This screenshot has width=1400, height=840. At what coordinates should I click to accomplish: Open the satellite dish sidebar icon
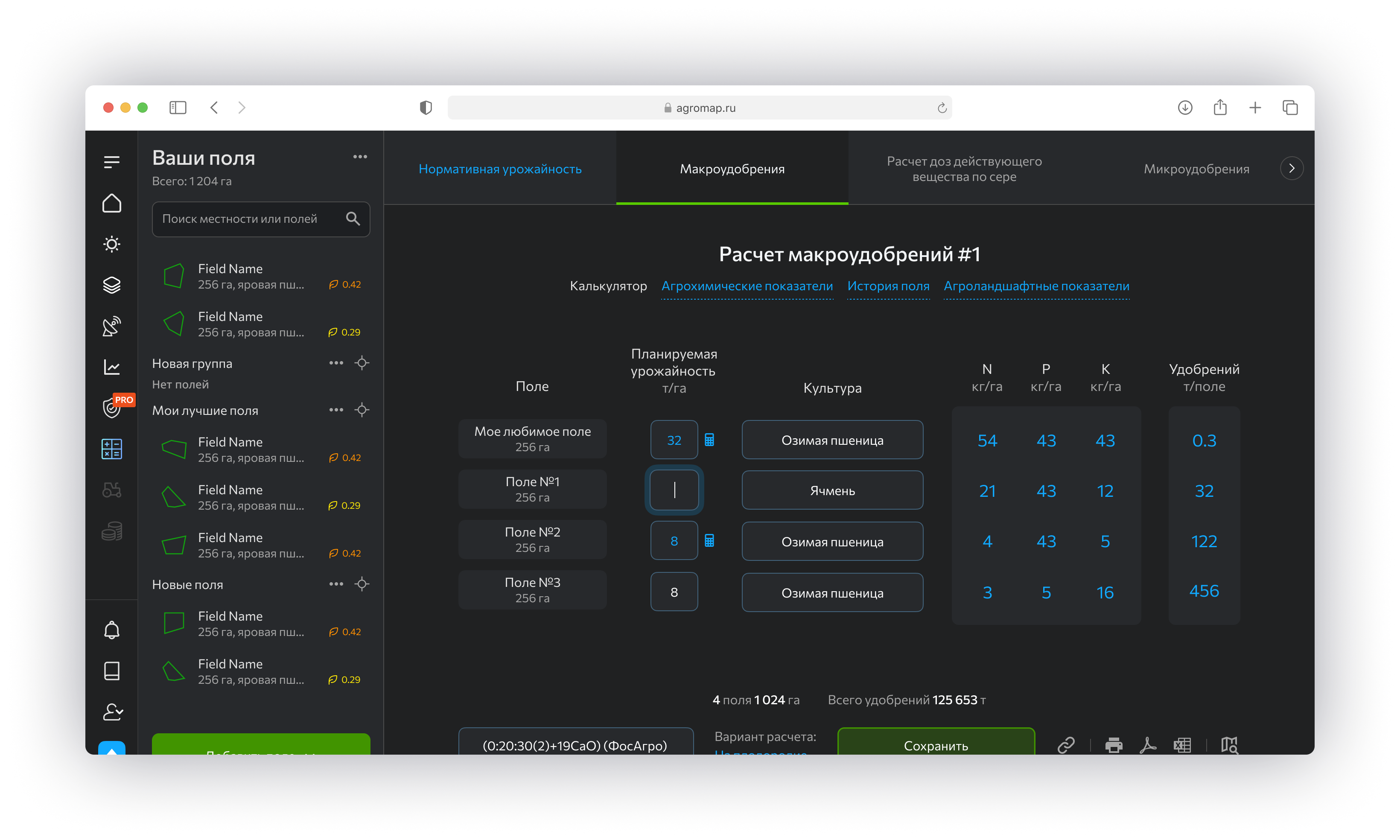coord(111,326)
